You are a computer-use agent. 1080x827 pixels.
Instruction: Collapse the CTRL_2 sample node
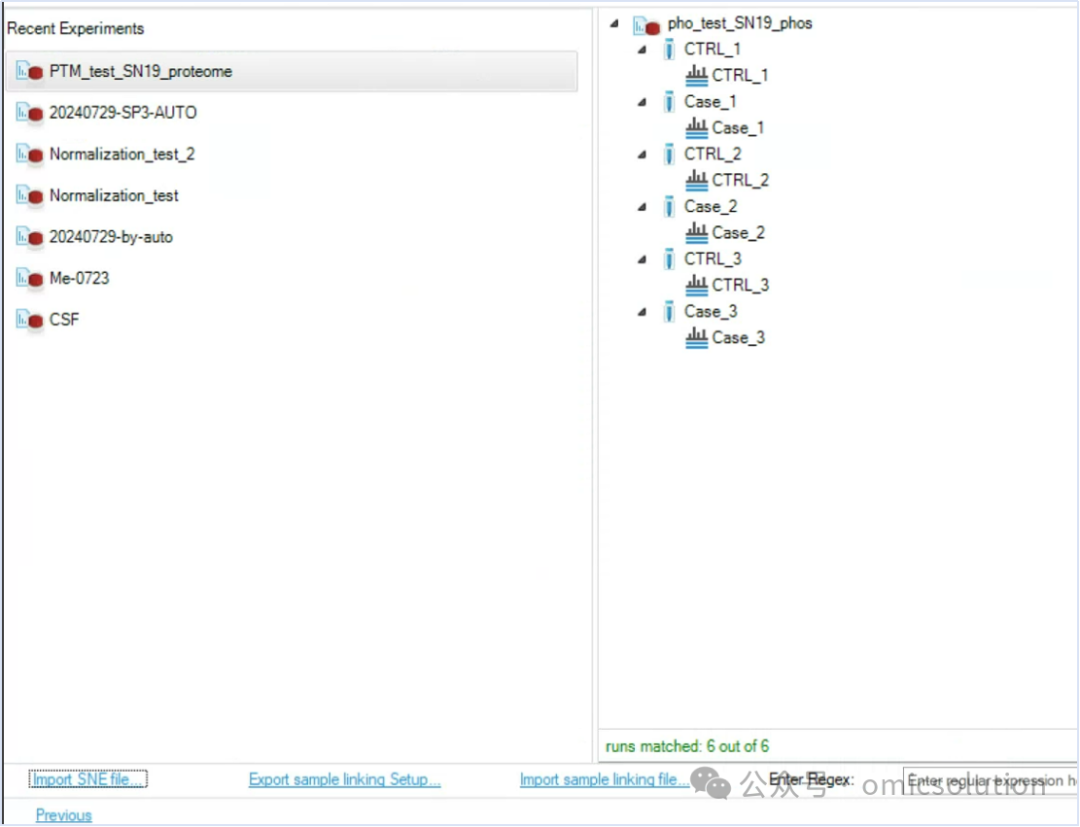642,154
